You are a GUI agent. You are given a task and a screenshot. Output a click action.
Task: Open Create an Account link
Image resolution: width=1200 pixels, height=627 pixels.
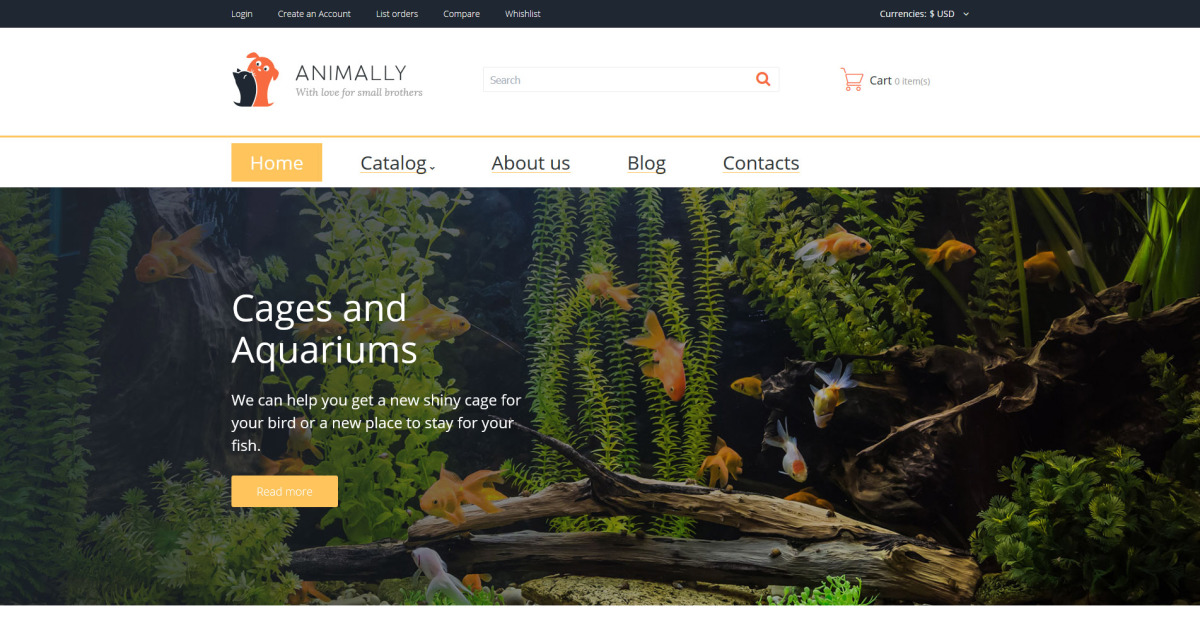[x=314, y=14]
